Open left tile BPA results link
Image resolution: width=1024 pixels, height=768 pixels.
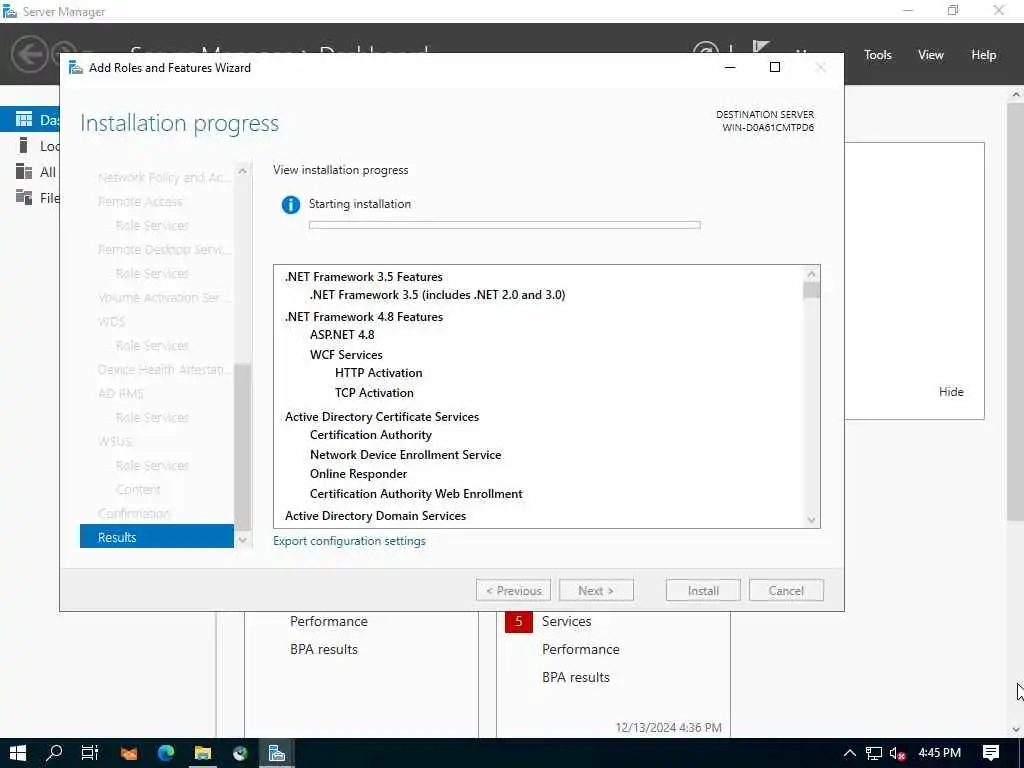click(x=324, y=649)
